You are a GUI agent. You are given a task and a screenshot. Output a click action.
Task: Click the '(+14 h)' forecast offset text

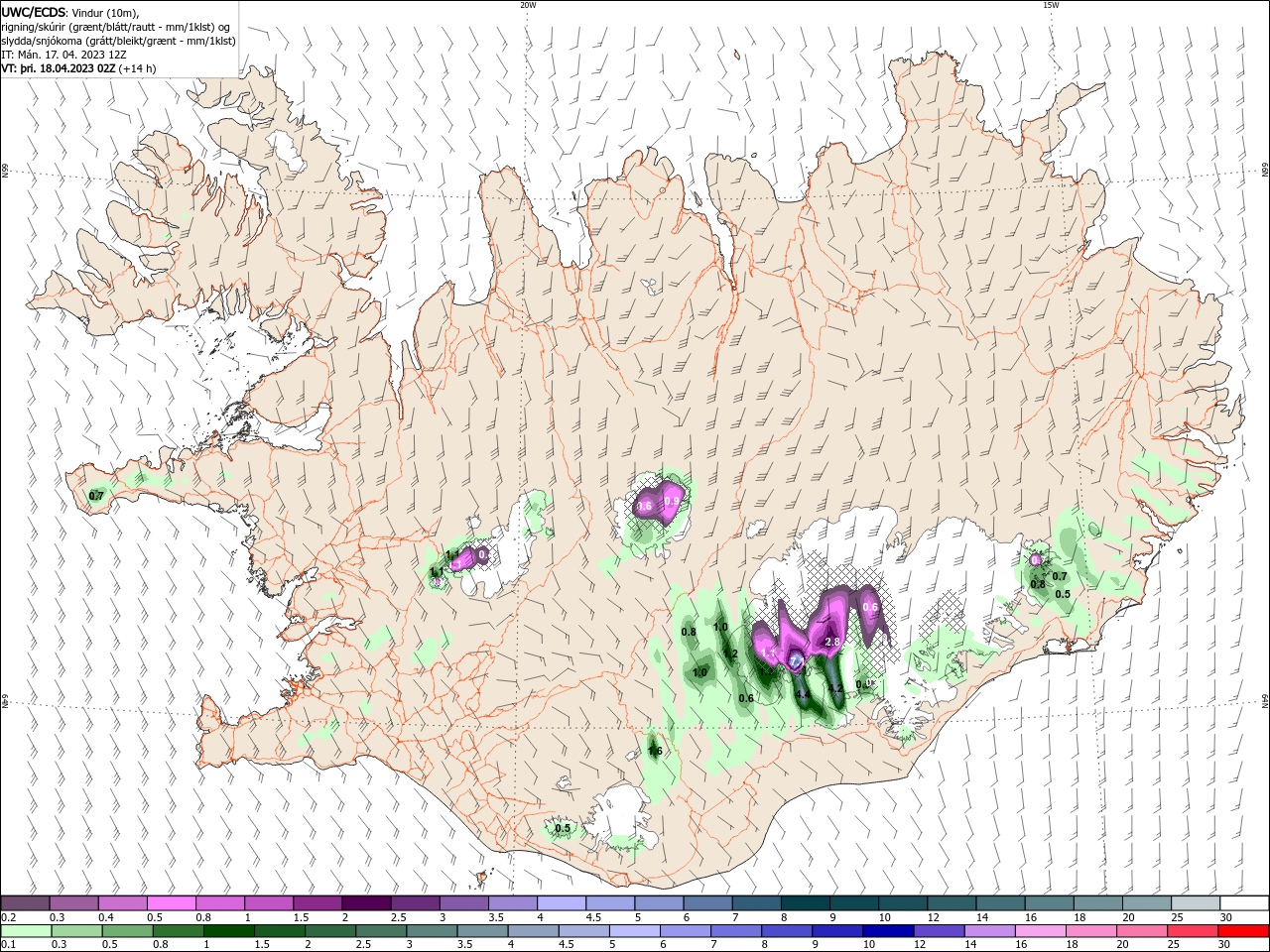point(137,68)
